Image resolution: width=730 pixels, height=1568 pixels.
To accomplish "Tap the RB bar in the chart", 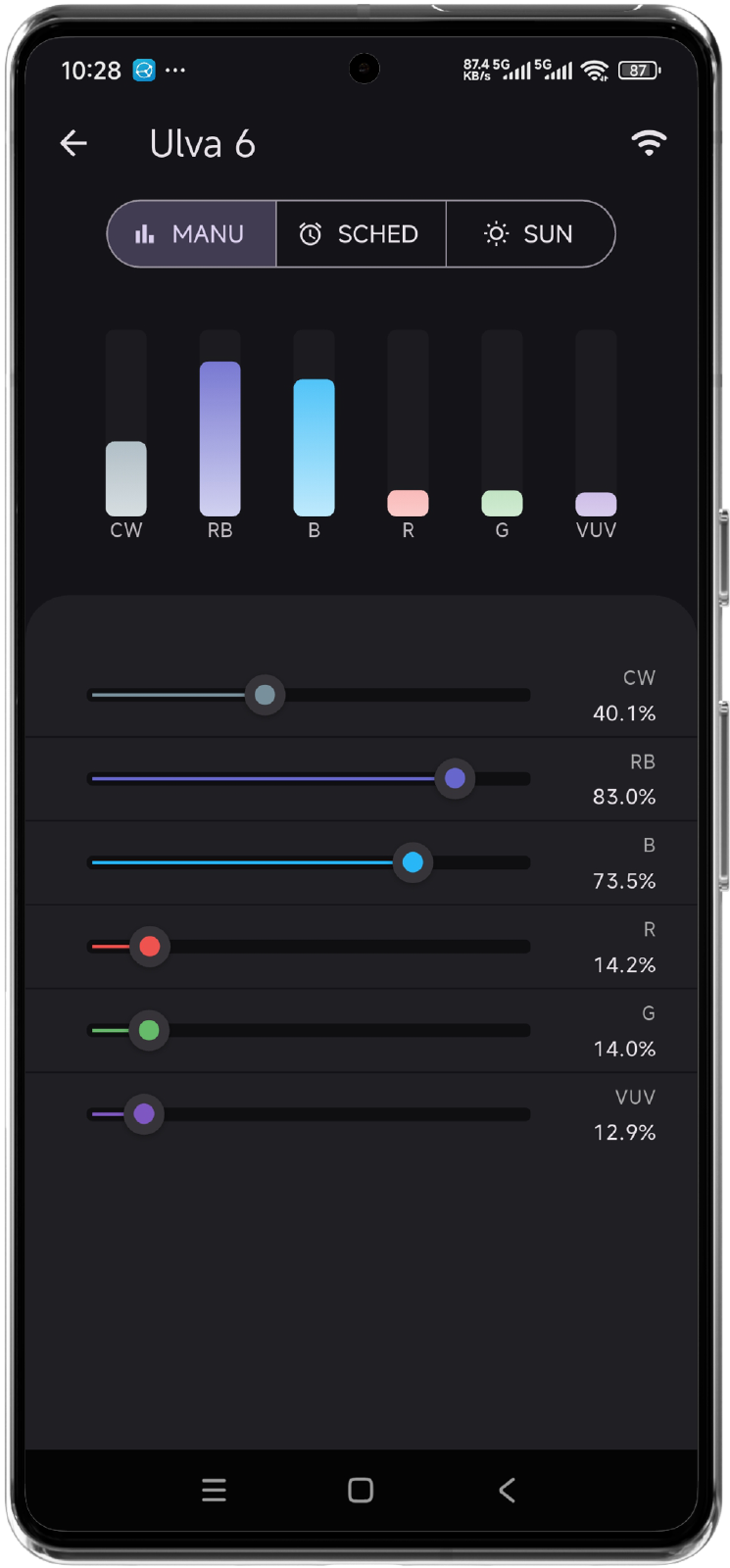I will coord(219,438).
